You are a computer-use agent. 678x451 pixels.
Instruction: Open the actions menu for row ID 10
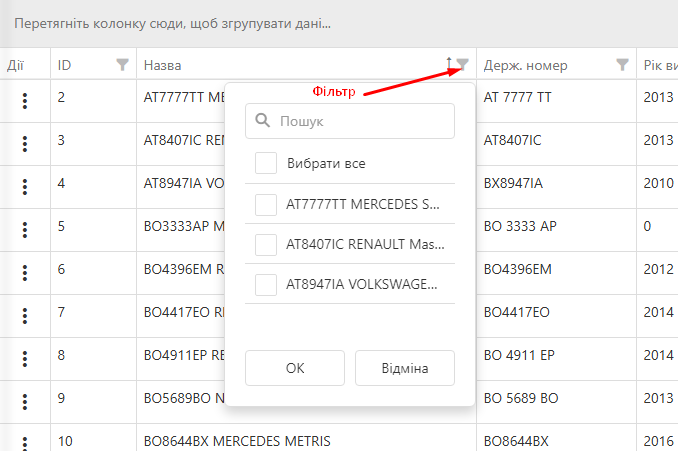coord(25,443)
